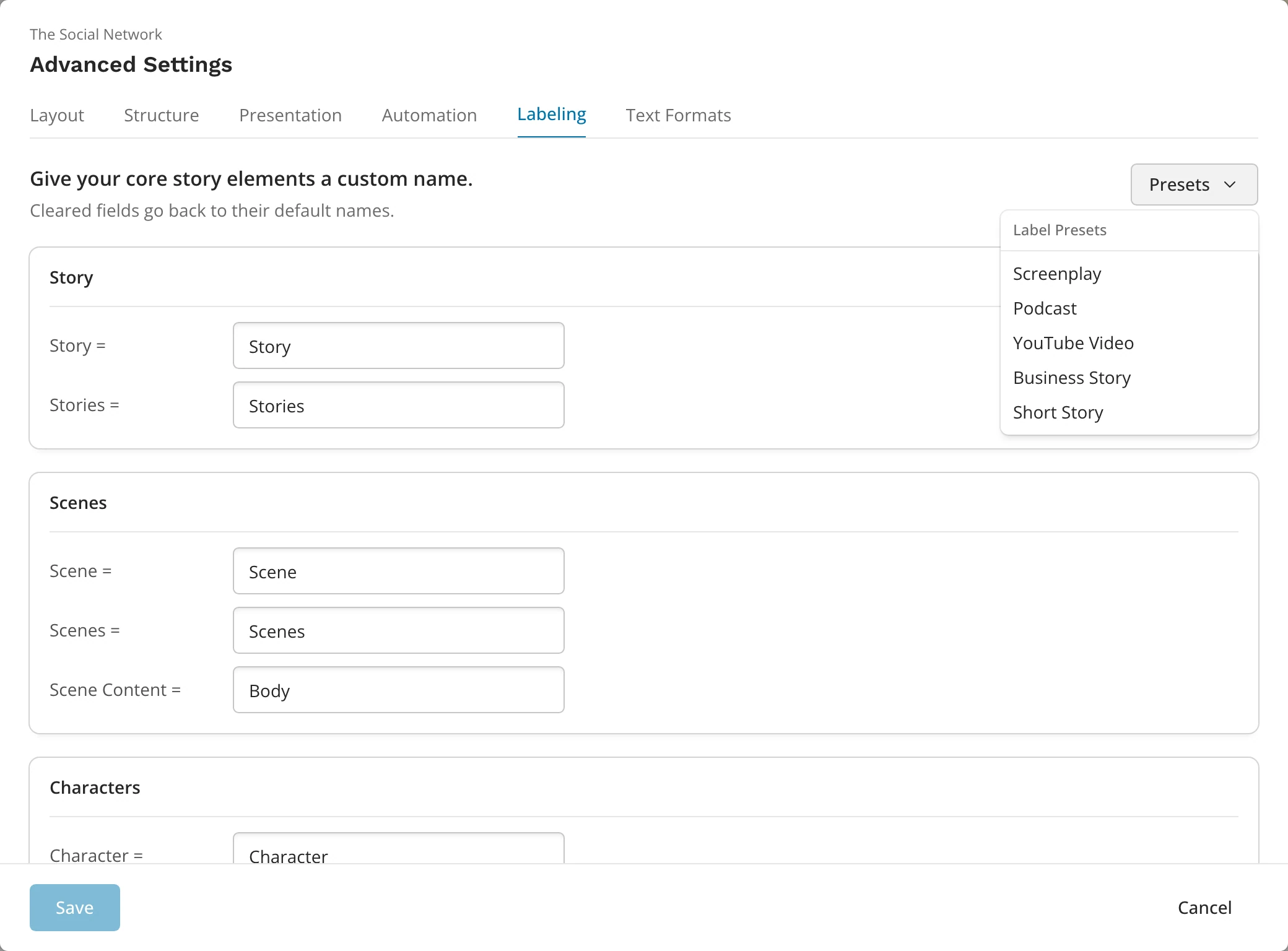Choose the Screenplay label preset
Screen dimensions: 1288x951
(x=1129, y=274)
